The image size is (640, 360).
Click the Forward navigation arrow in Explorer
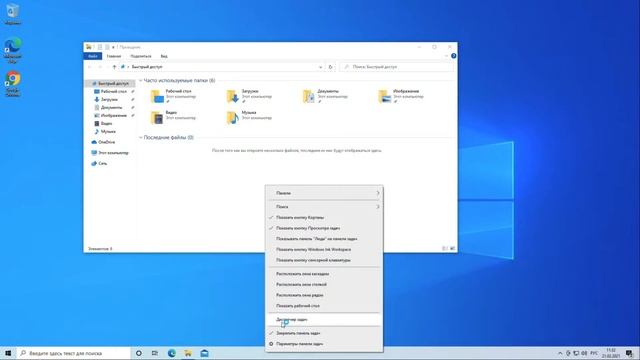100,67
